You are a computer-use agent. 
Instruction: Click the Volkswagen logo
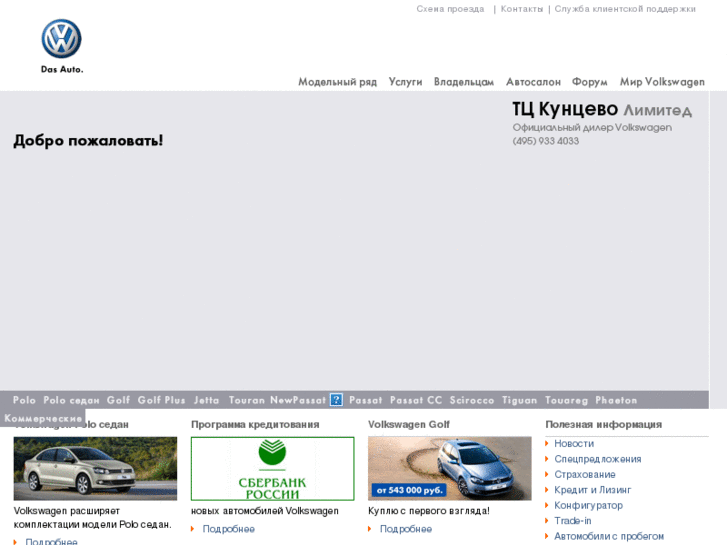point(61,39)
